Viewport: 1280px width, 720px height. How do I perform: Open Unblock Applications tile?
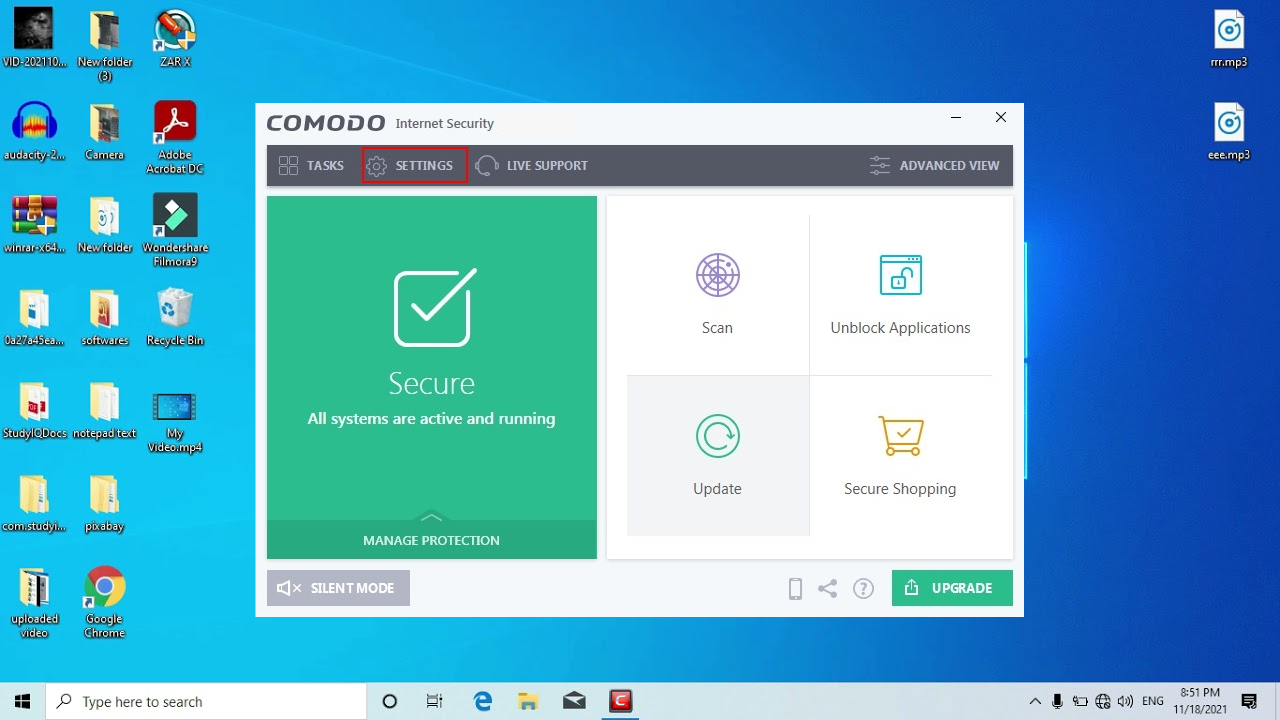click(900, 295)
